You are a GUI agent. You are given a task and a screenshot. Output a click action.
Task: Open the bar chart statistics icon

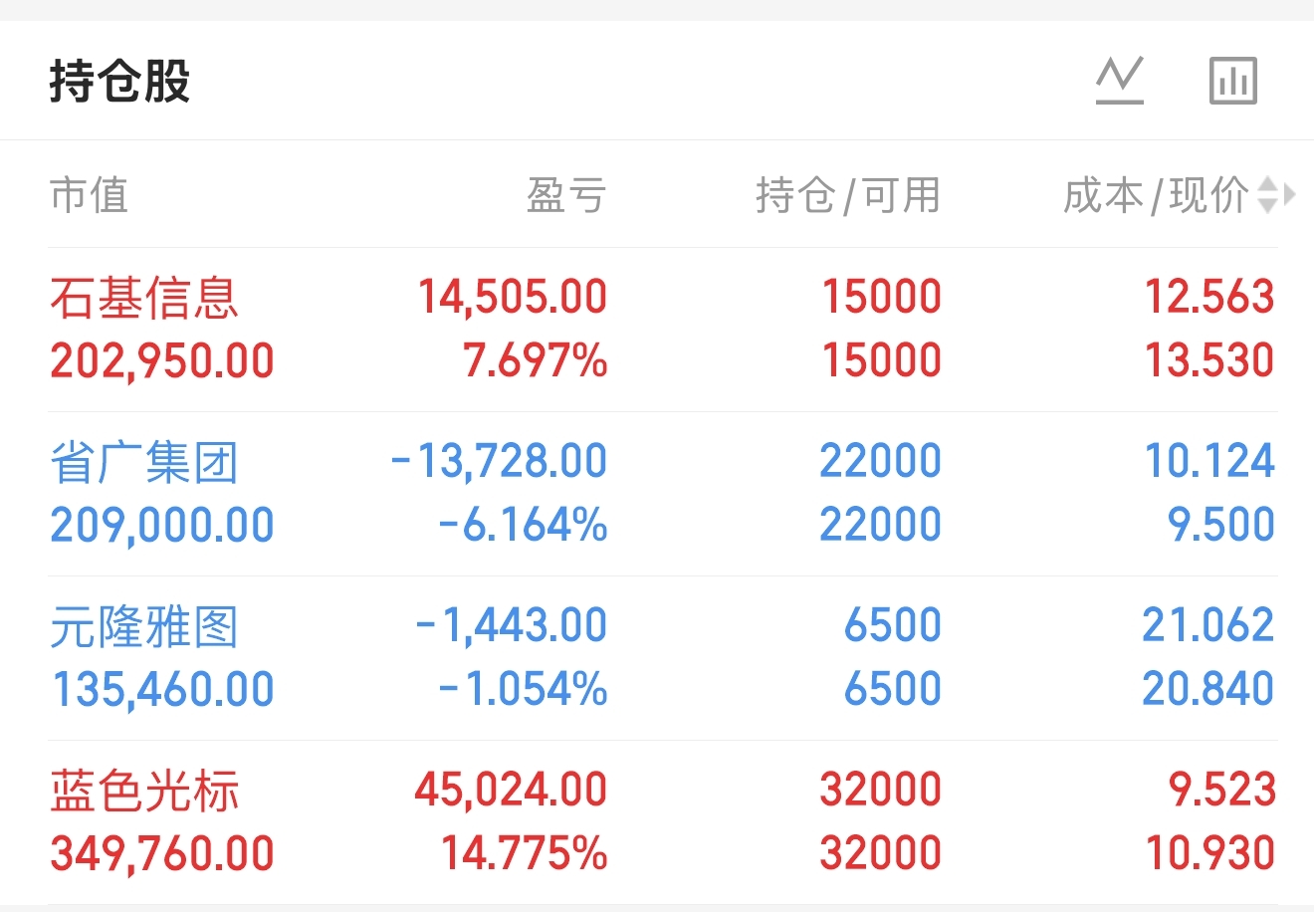coord(1233,81)
